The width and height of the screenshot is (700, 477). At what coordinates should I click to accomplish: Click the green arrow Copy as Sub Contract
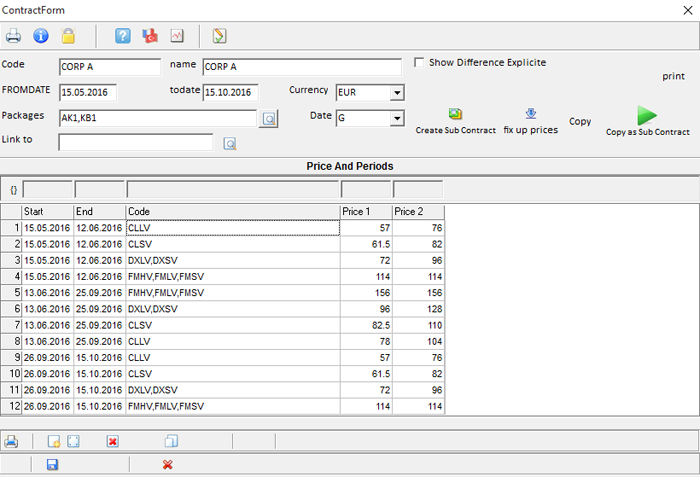(x=647, y=116)
